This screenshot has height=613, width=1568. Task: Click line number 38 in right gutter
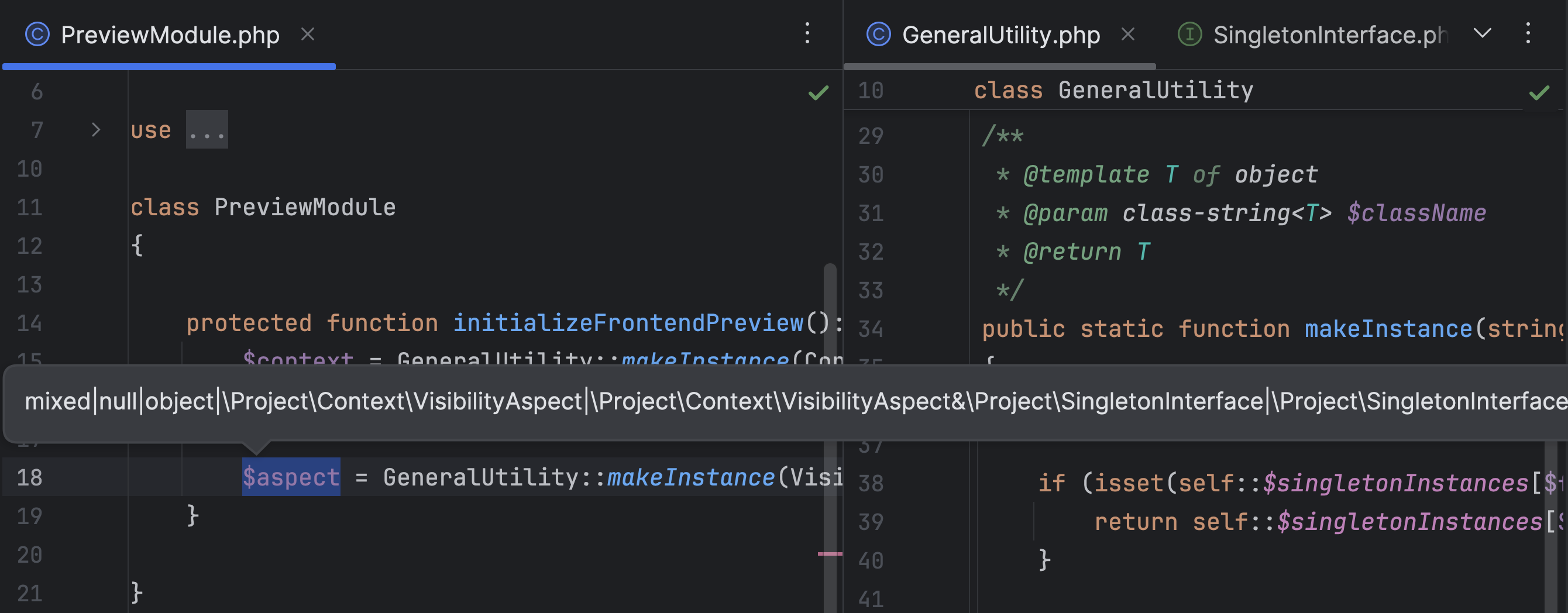871,483
